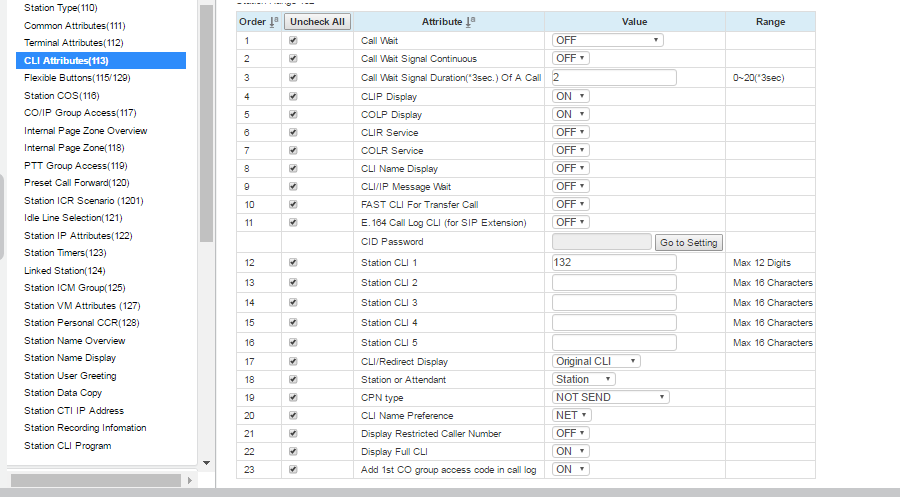Toggle checkbox for Station CLI 1 row

293,263
